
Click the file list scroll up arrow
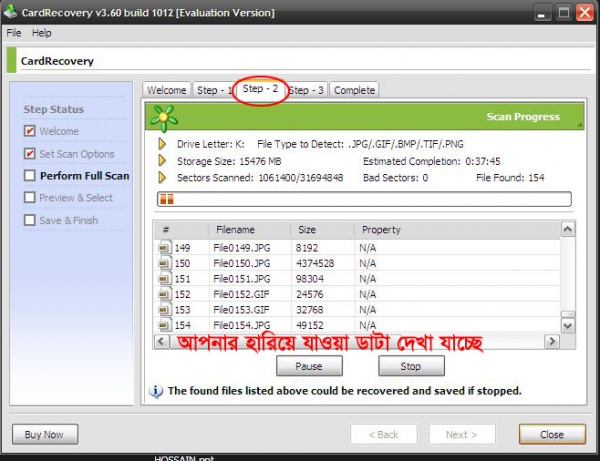tap(568, 229)
